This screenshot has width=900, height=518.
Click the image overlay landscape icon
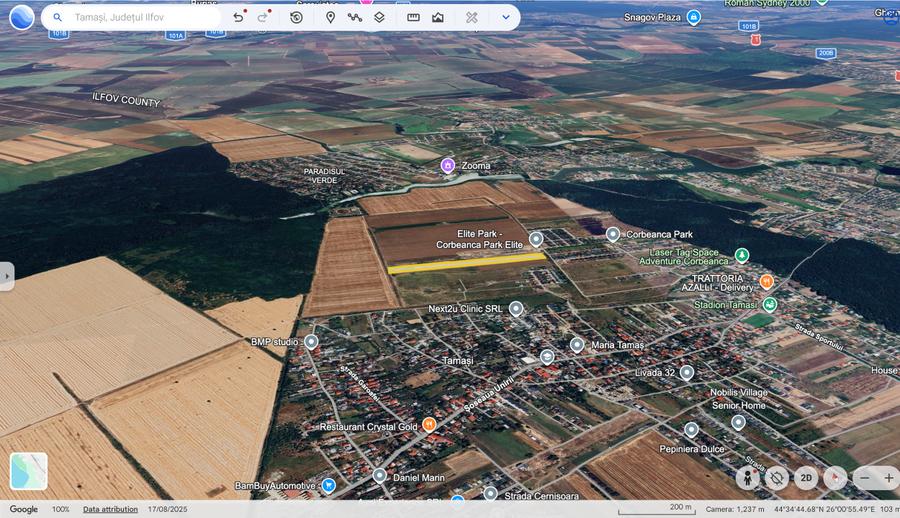click(x=438, y=17)
